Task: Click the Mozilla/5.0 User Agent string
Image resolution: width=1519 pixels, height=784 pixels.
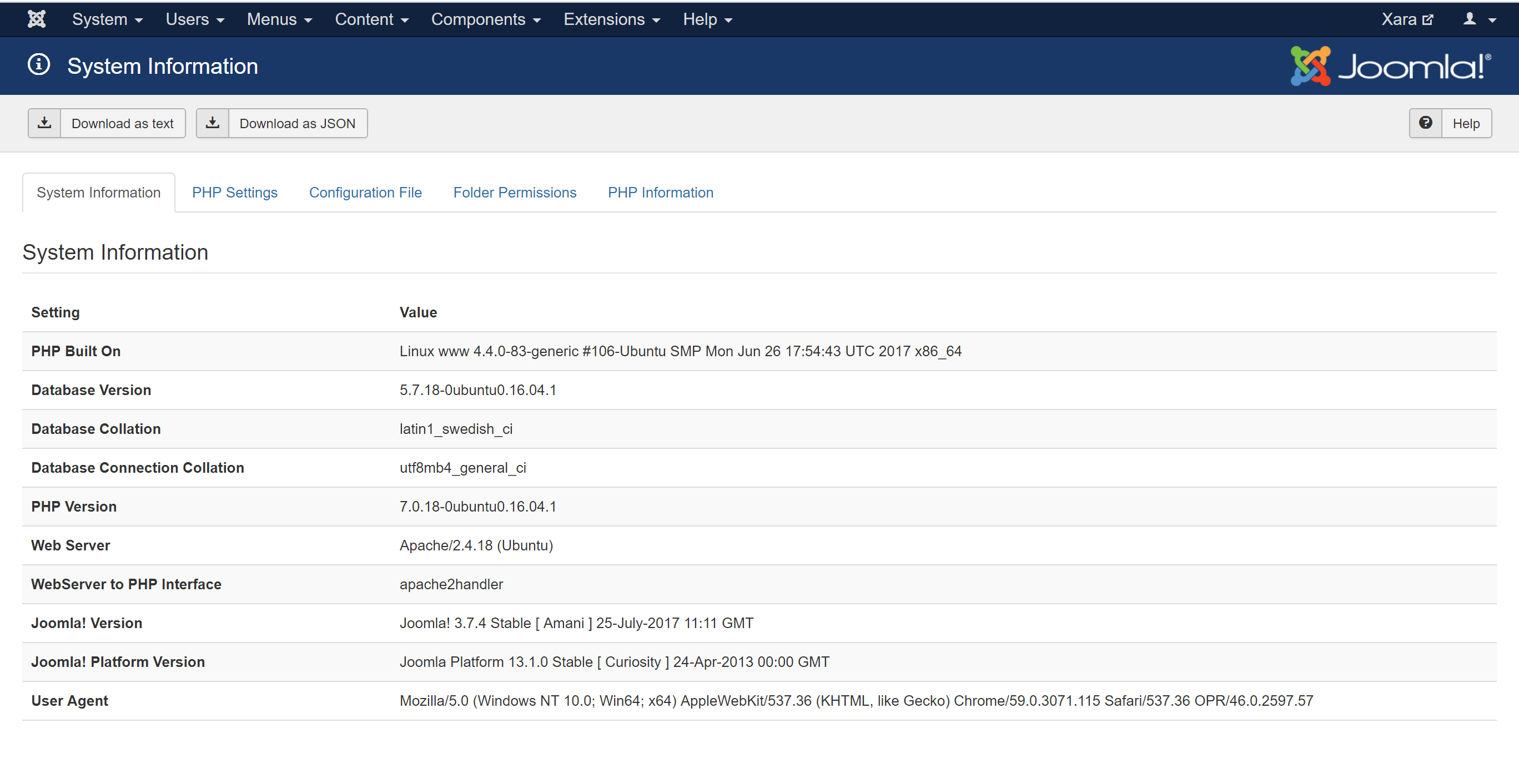Action: [x=856, y=701]
